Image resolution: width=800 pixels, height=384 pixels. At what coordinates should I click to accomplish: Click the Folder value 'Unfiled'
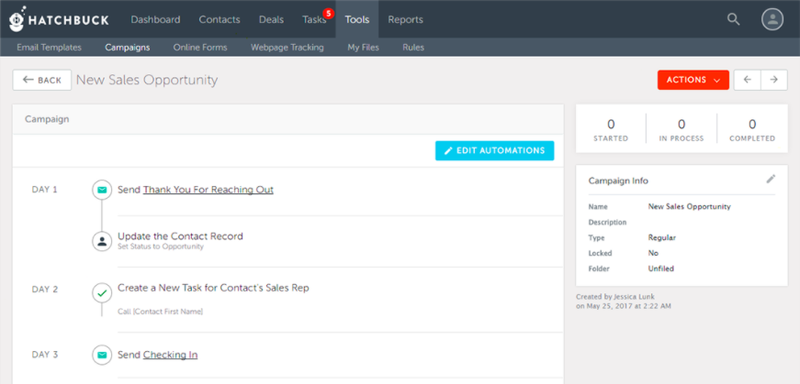coord(661,268)
